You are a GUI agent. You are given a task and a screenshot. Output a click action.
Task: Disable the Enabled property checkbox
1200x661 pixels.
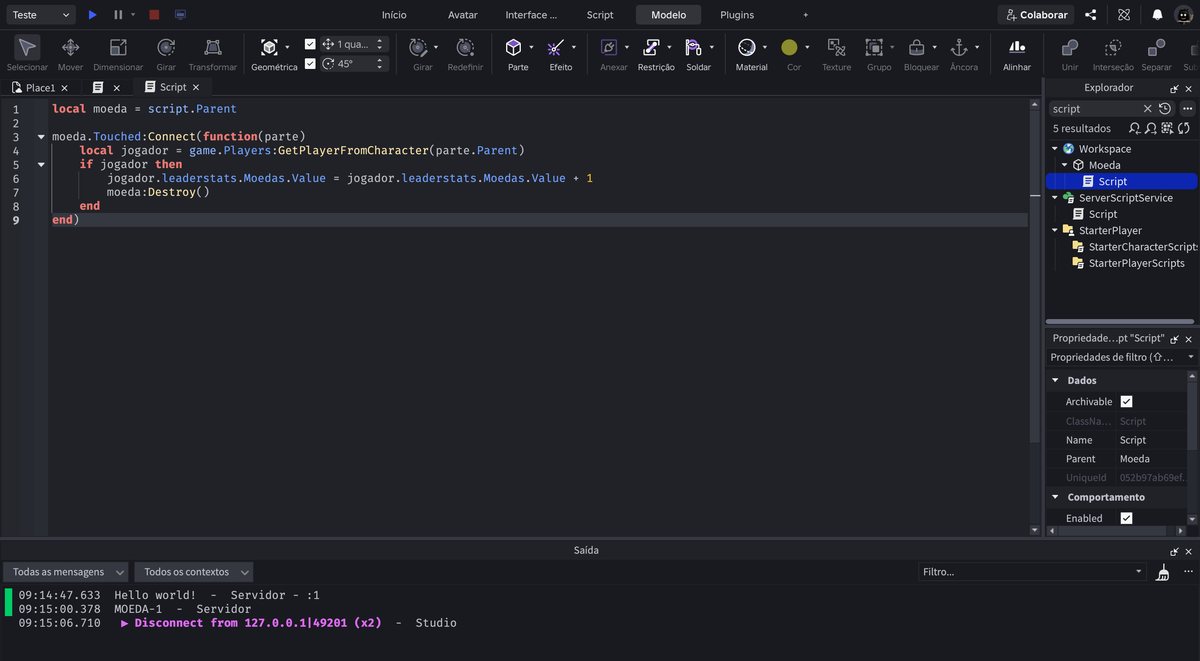point(1126,518)
